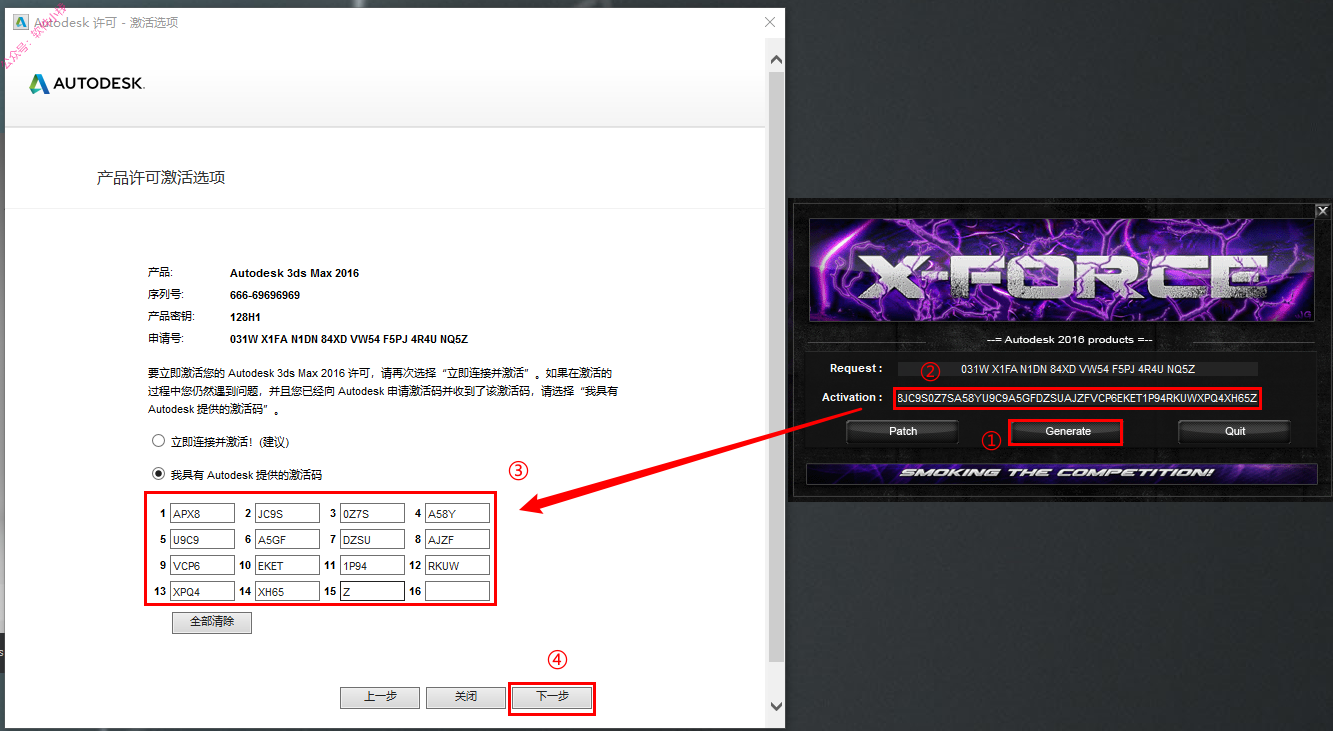Viewport: 1333px width, 731px height.
Task: Click the SMOKING THE COMPETITION banner
Action: coord(1061,473)
